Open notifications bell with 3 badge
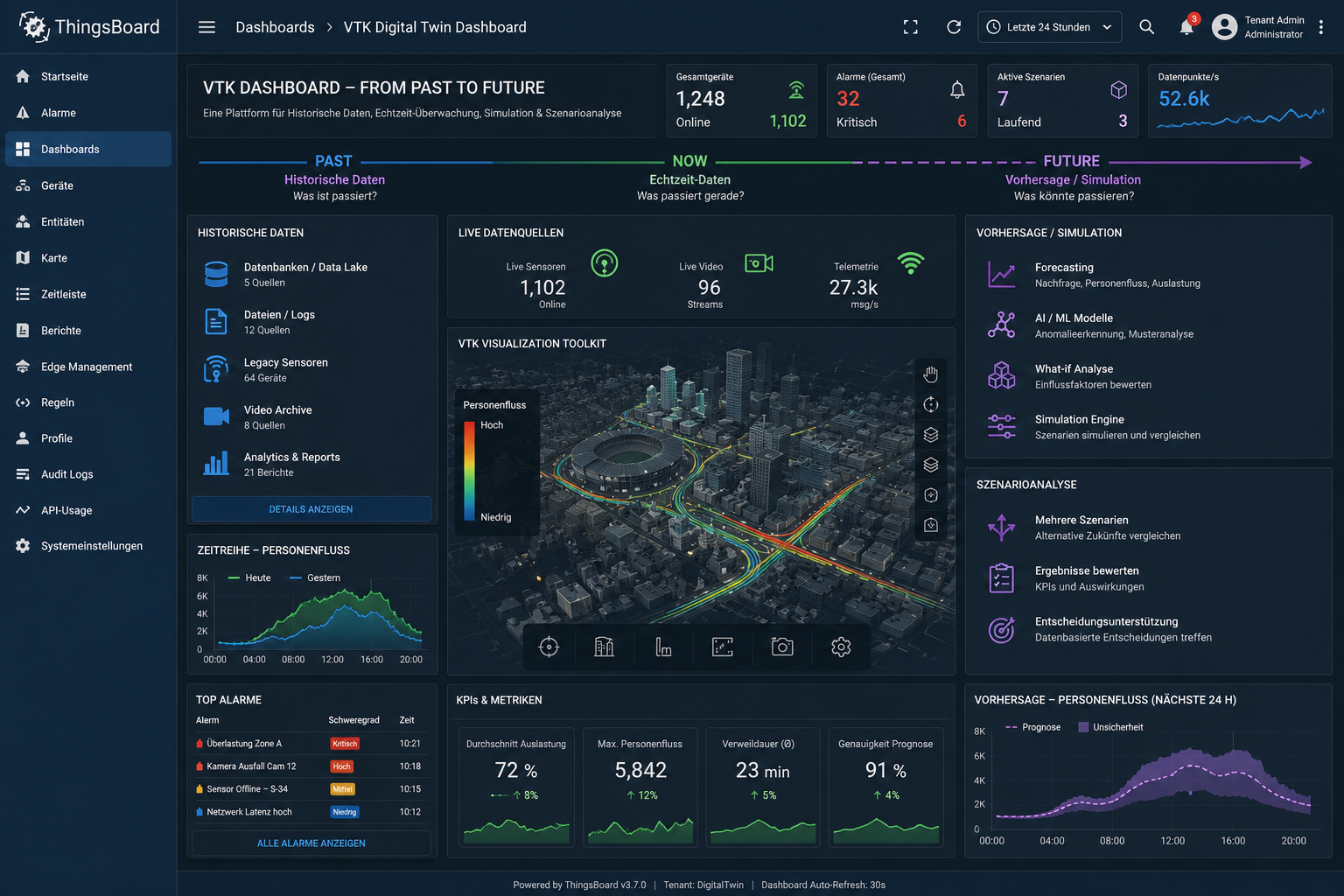Image resolution: width=1344 pixels, height=896 pixels. pos(1186,27)
